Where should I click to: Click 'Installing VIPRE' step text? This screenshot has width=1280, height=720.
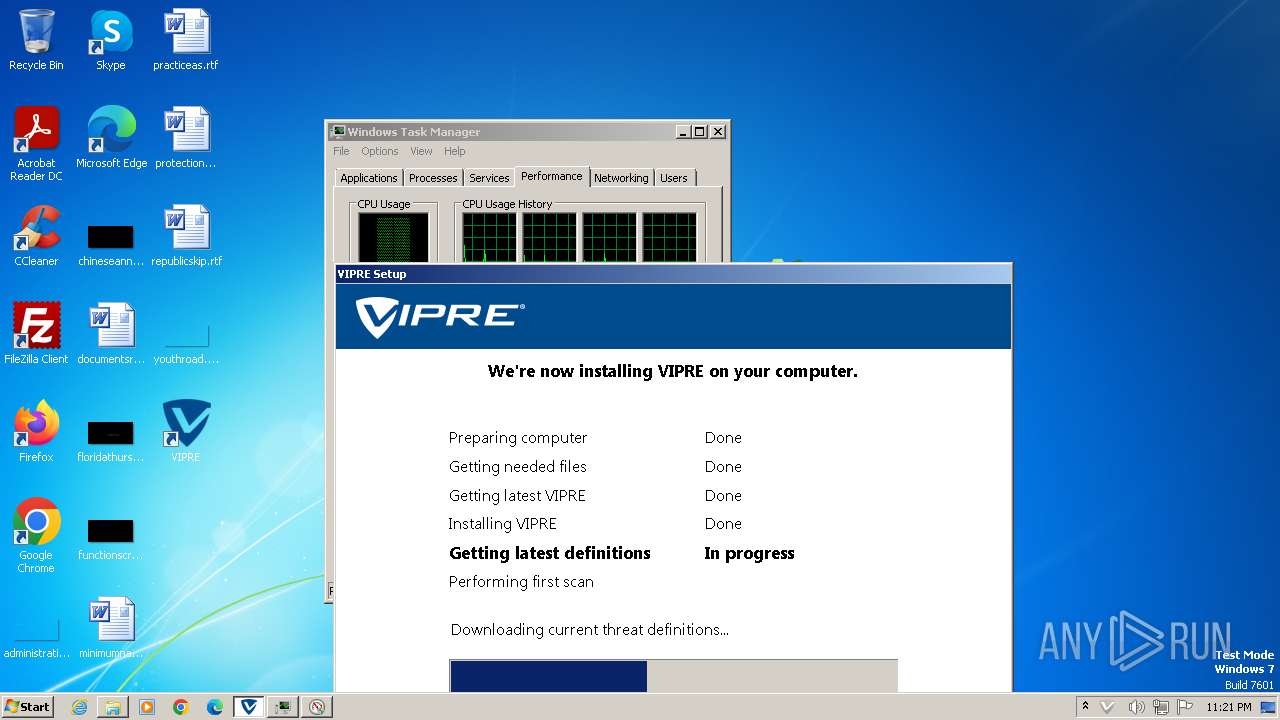(x=502, y=524)
